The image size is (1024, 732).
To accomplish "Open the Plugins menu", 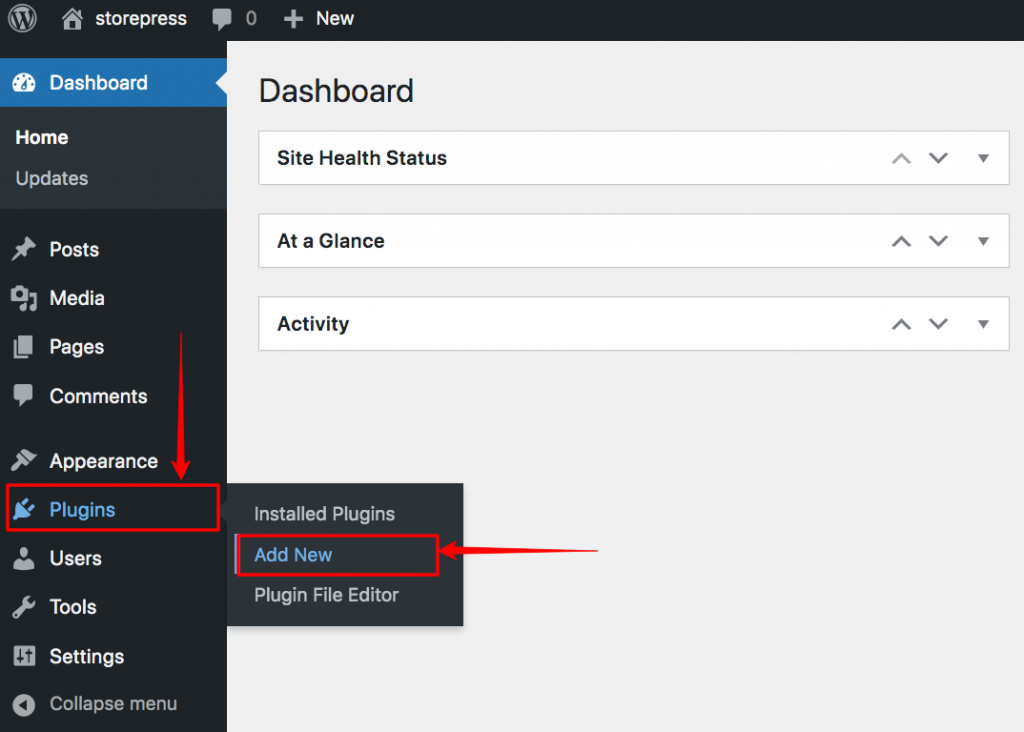I will tap(82, 509).
